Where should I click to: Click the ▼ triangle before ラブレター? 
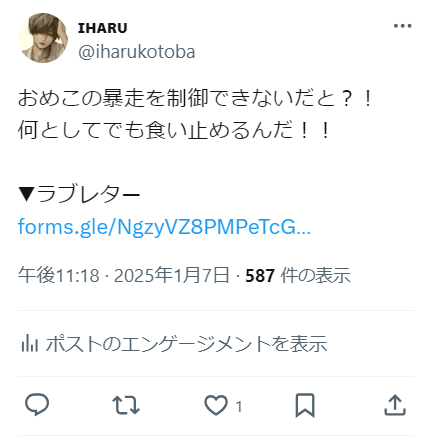[x=26, y=194]
